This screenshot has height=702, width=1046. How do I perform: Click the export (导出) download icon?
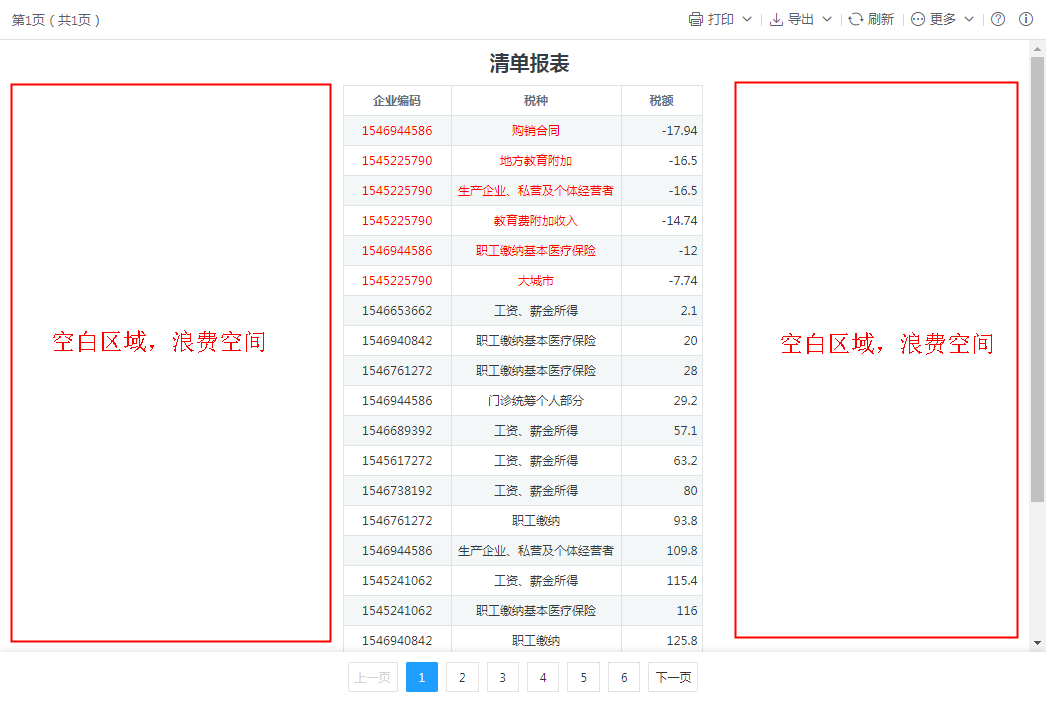(776, 20)
